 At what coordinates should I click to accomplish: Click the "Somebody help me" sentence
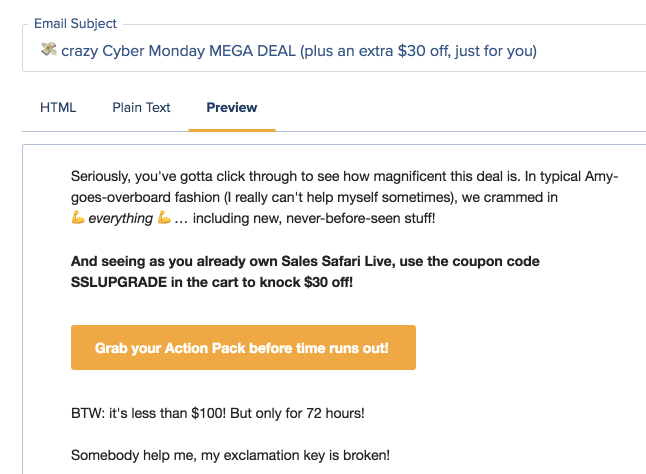point(230,455)
